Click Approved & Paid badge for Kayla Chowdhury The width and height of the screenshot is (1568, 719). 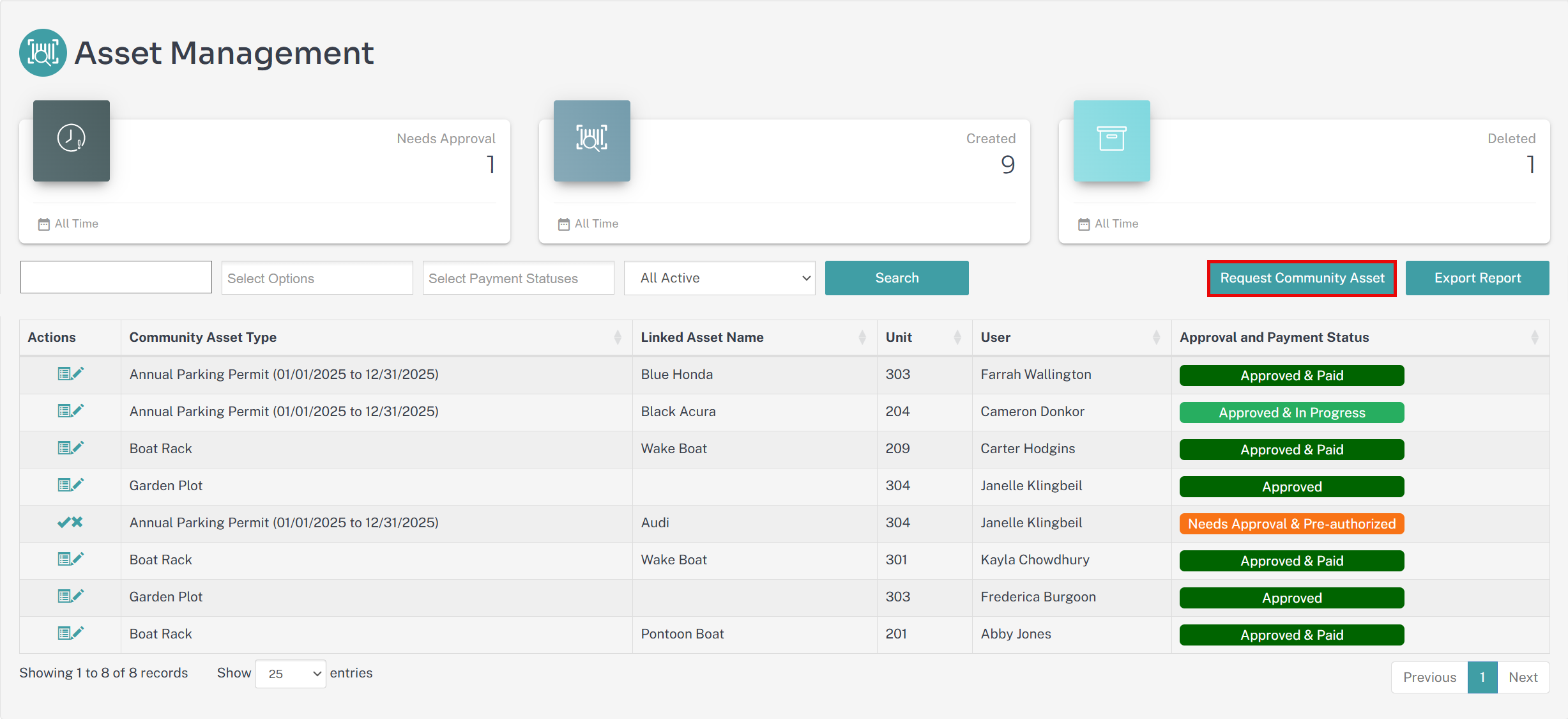pyautogui.click(x=1291, y=561)
